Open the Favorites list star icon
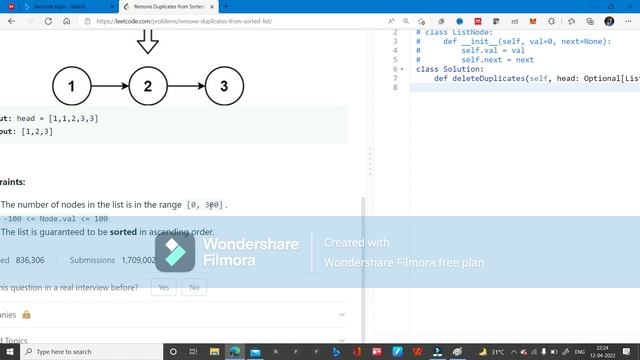This screenshot has height=360, width=640. (x=571, y=21)
